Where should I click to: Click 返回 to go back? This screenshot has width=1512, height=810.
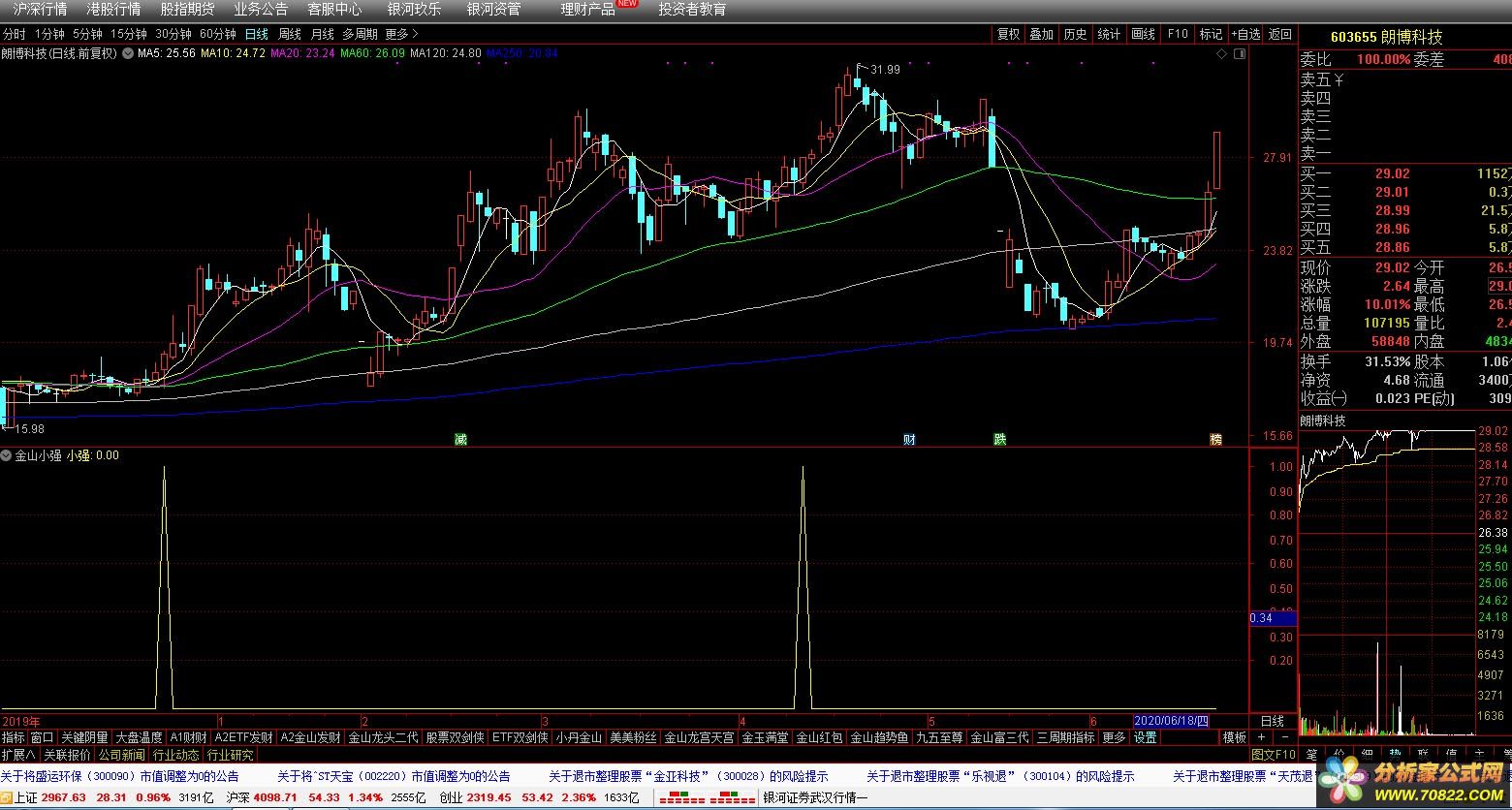coord(1280,34)
